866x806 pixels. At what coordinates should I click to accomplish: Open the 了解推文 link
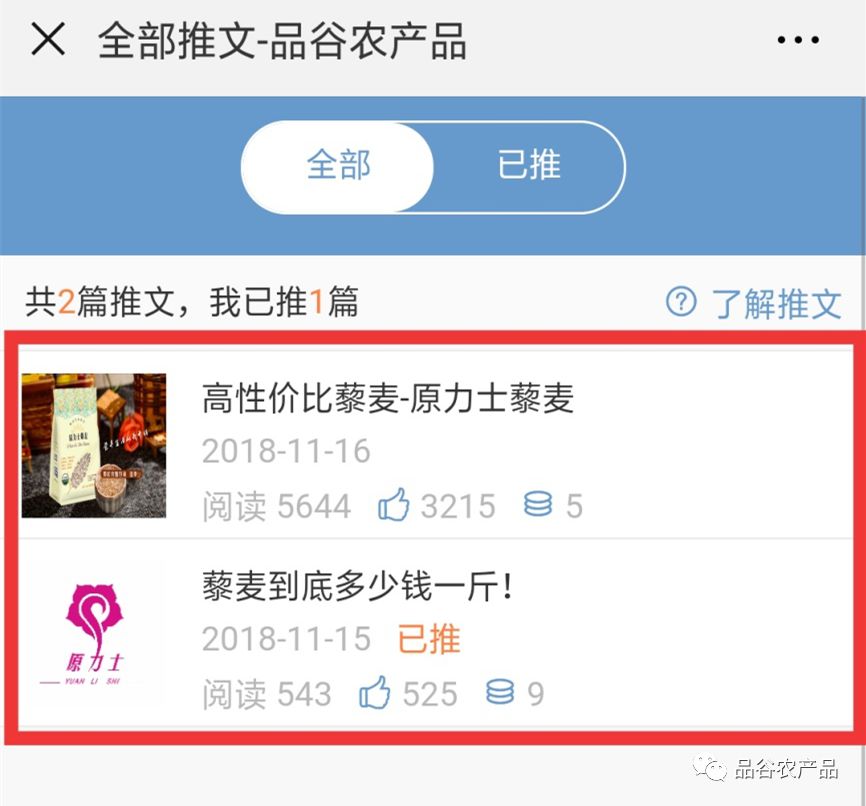pos(776,304)
